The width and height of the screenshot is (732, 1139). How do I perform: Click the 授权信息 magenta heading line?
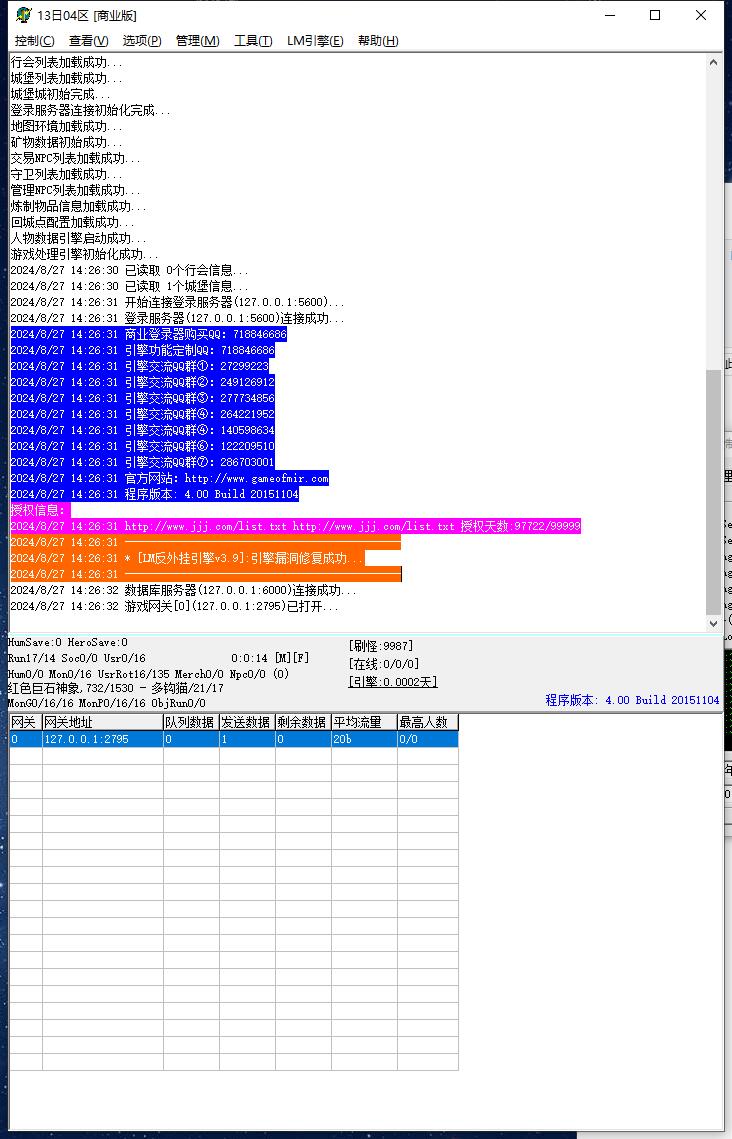tap(41, 510)
